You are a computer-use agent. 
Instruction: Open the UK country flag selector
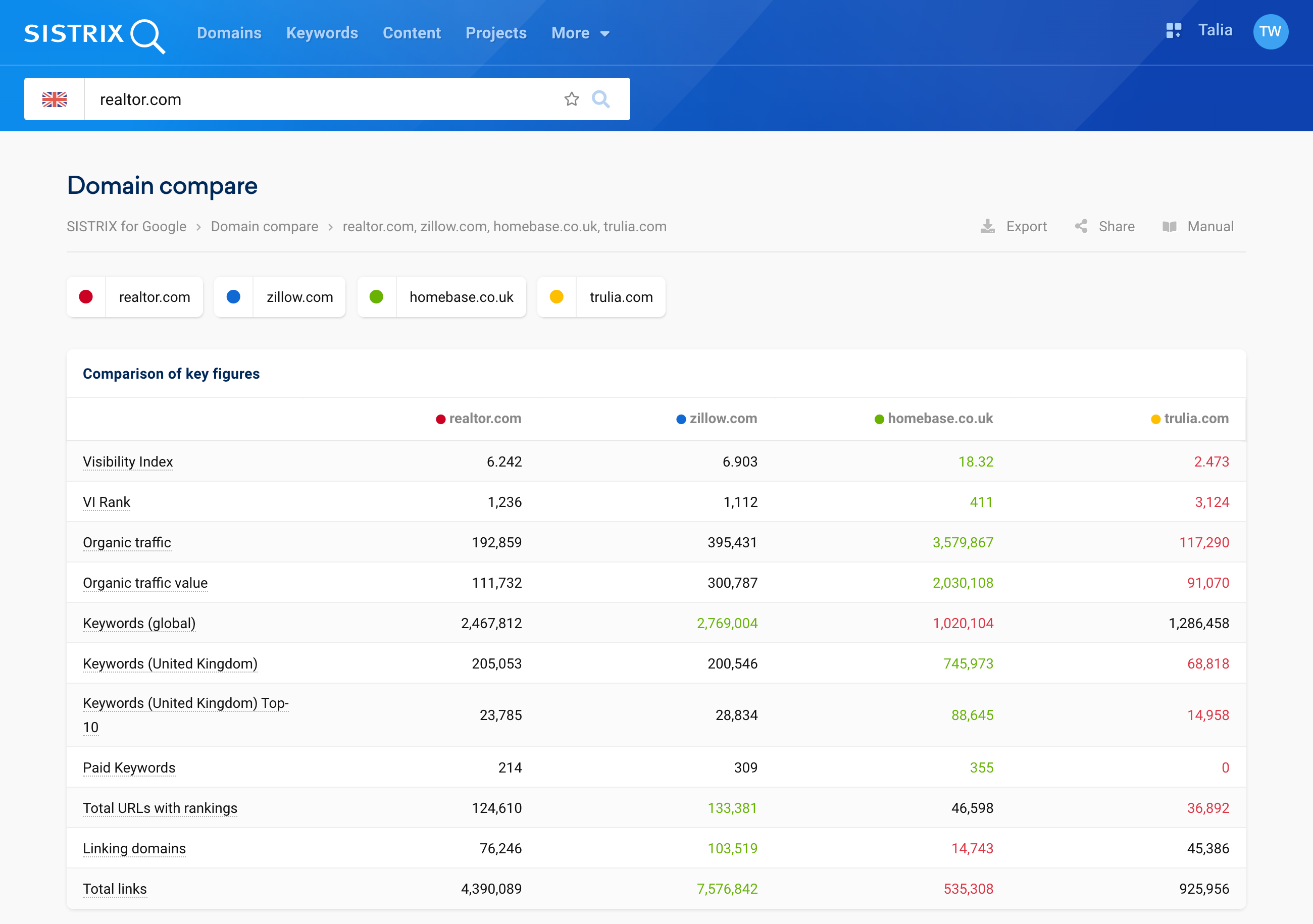pos(55,99)
